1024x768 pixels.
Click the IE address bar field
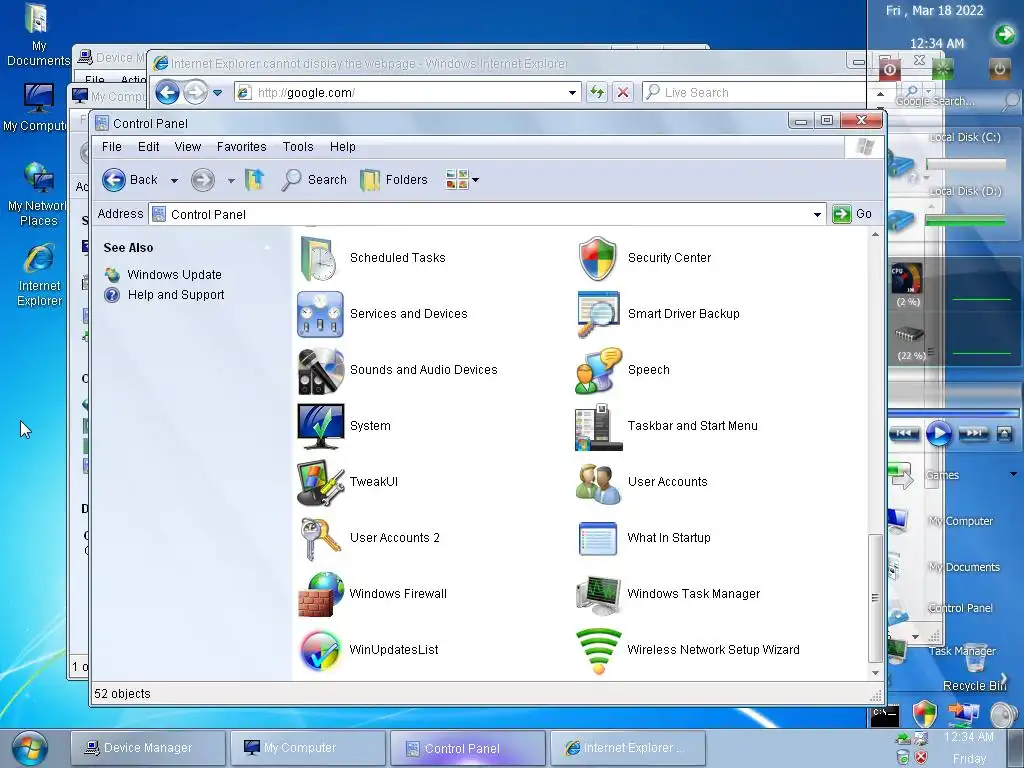[407, 93]
